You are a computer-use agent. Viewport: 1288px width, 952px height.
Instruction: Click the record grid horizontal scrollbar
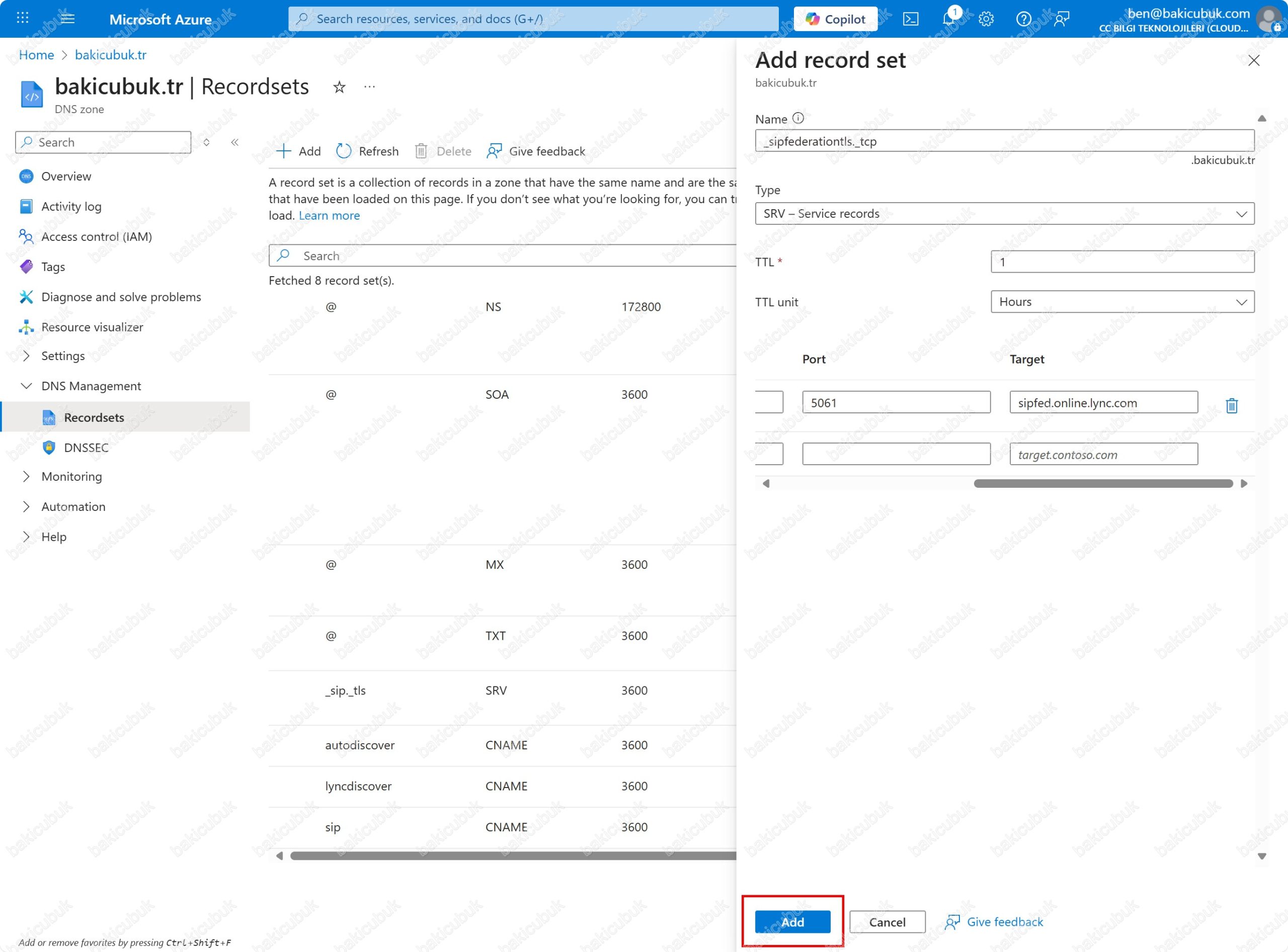512,856
